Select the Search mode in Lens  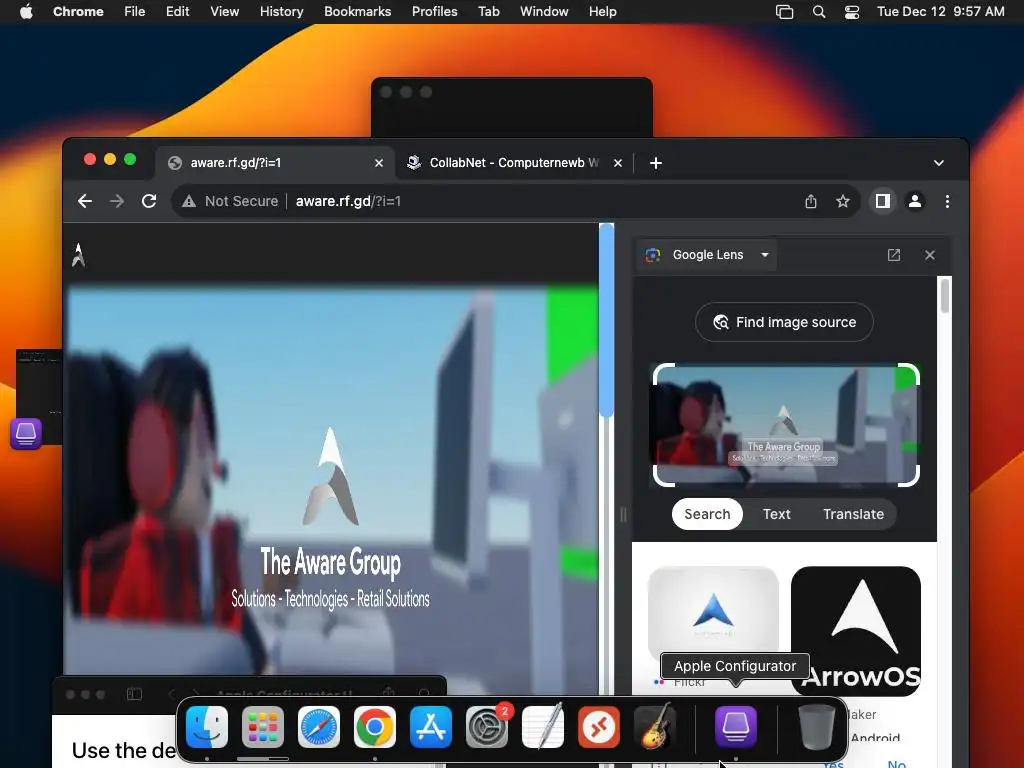[707, 514]
